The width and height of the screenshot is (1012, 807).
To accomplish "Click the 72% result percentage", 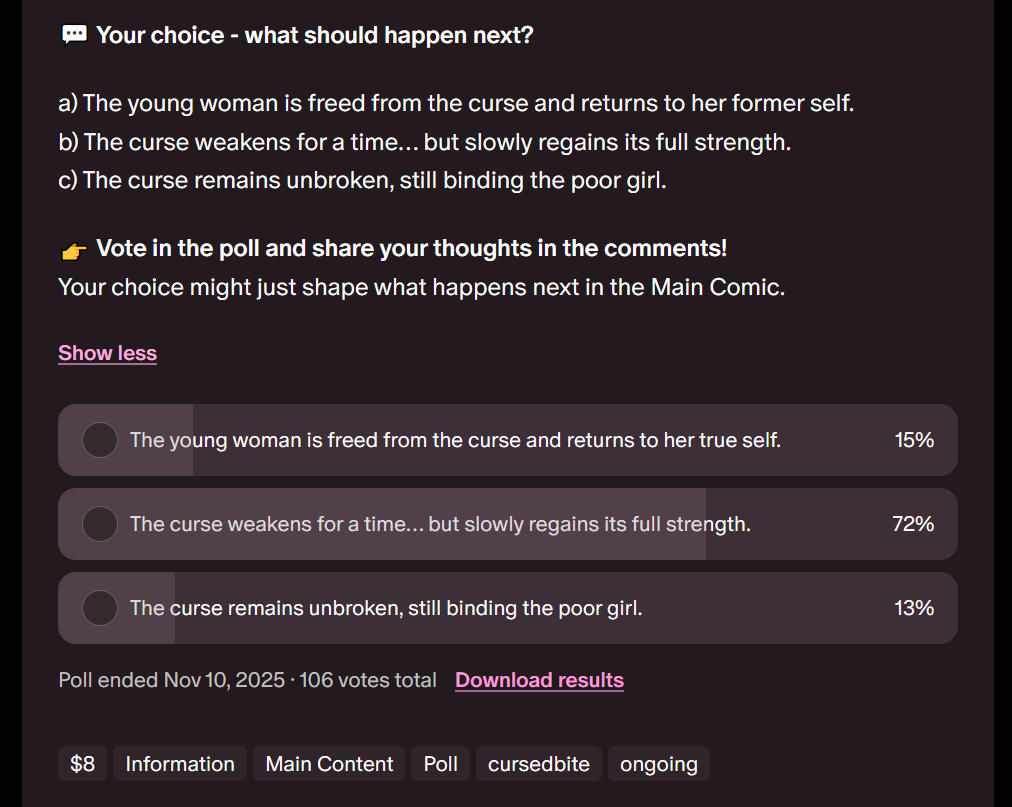I will 913,524.
